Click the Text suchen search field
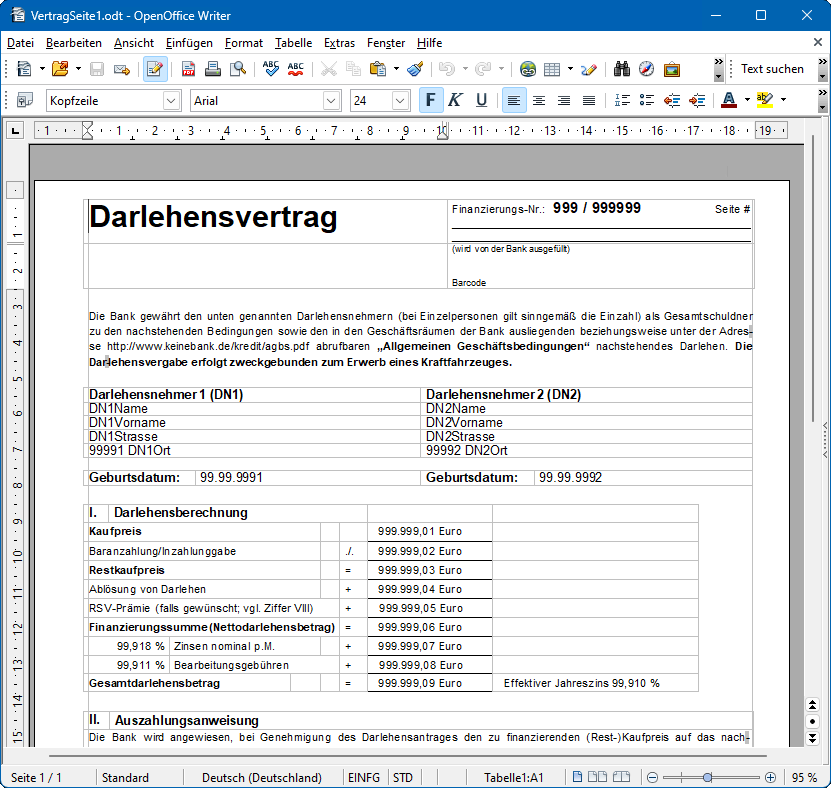The image size is (831, 788). click(x=772, y=69)
